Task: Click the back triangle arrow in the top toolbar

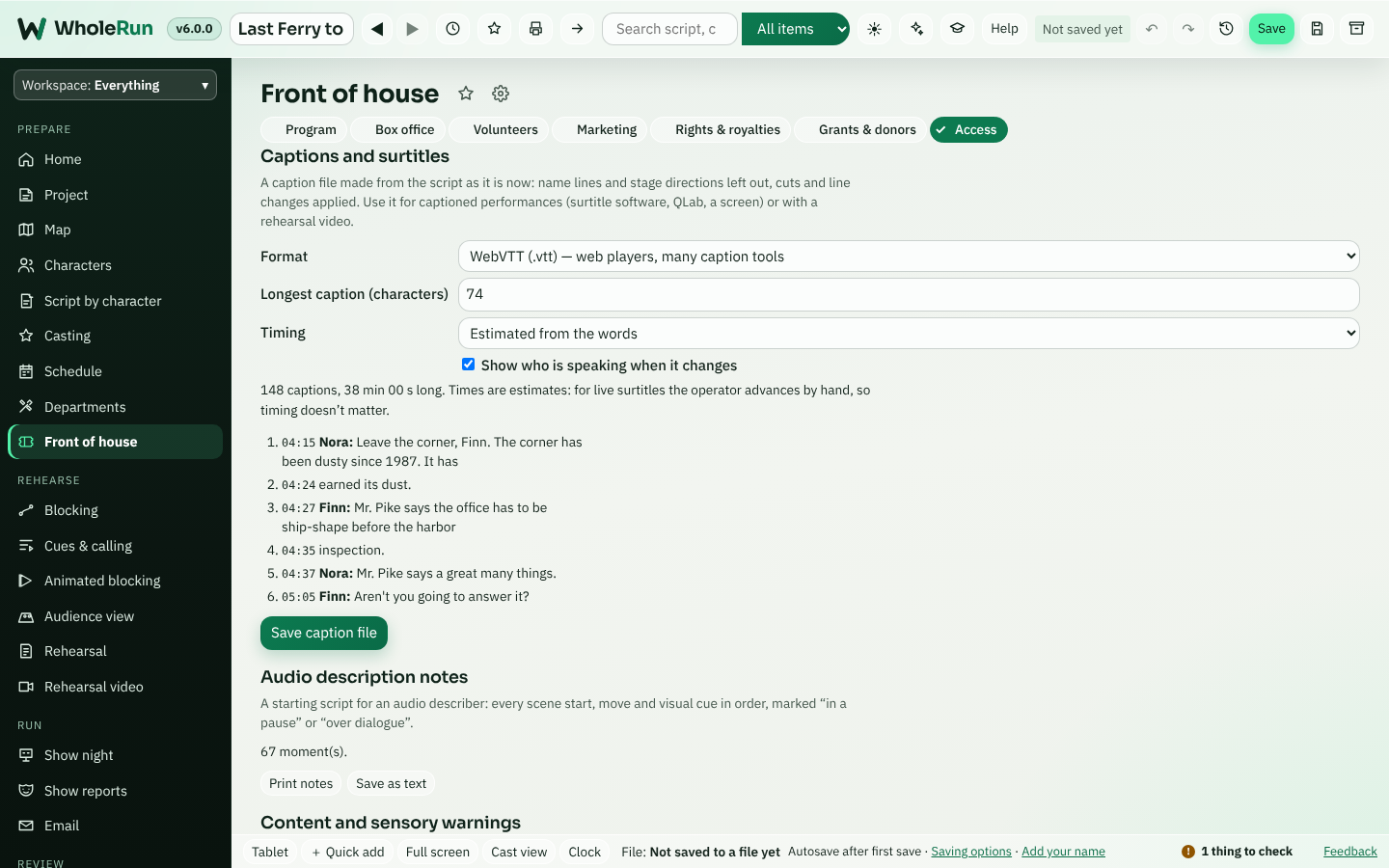Action: [x=378, y=29]
